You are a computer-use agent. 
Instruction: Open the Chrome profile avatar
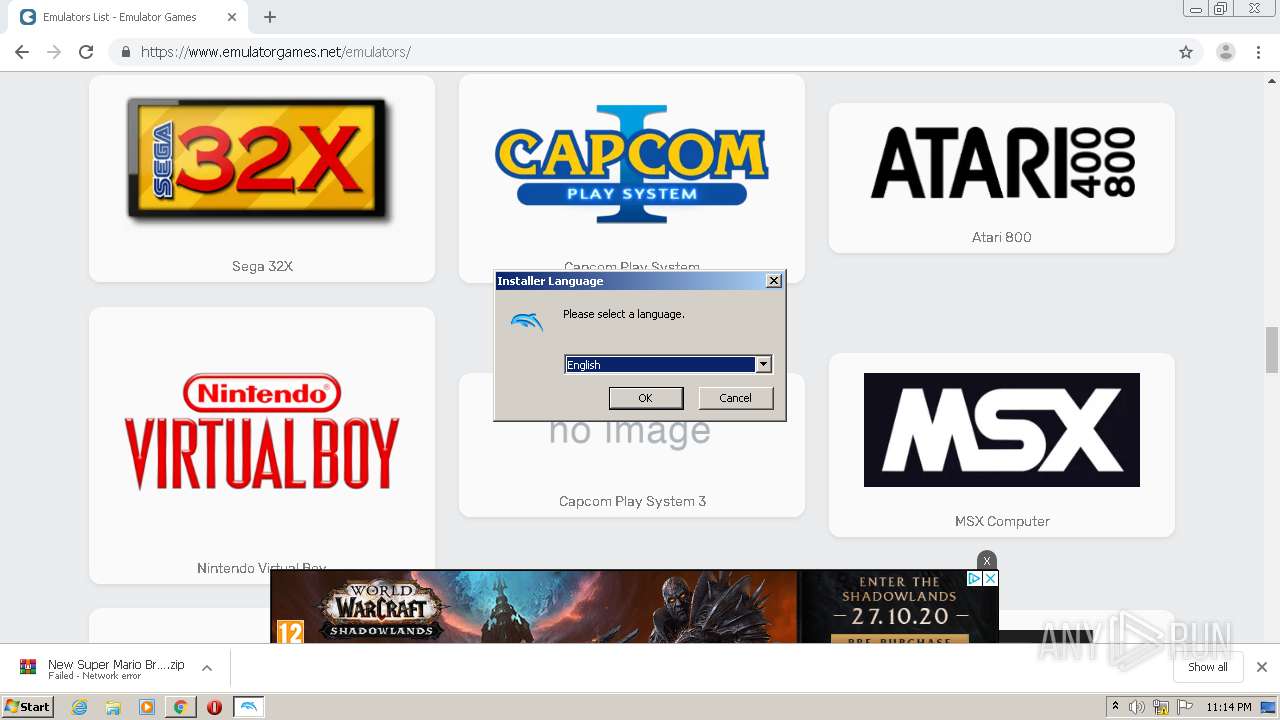(1225, 52)
